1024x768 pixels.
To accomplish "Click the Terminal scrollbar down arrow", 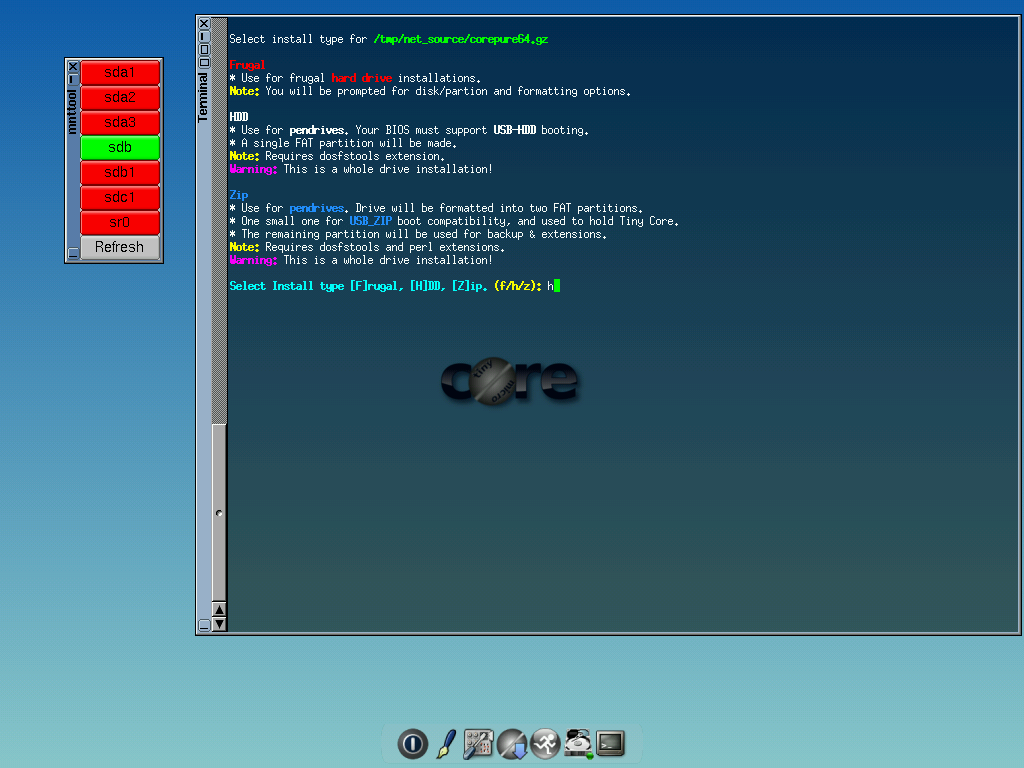I will pos(219,624).
